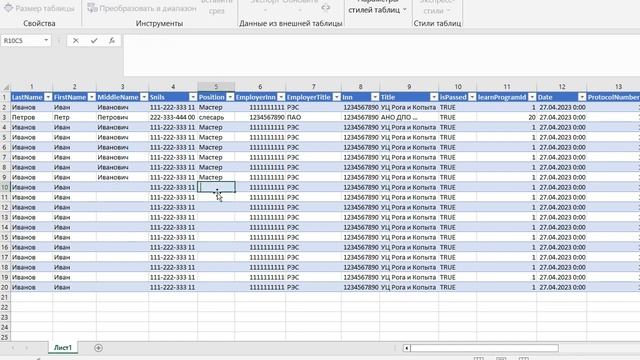Open EmployerTitle column filter dropdown

337,97
